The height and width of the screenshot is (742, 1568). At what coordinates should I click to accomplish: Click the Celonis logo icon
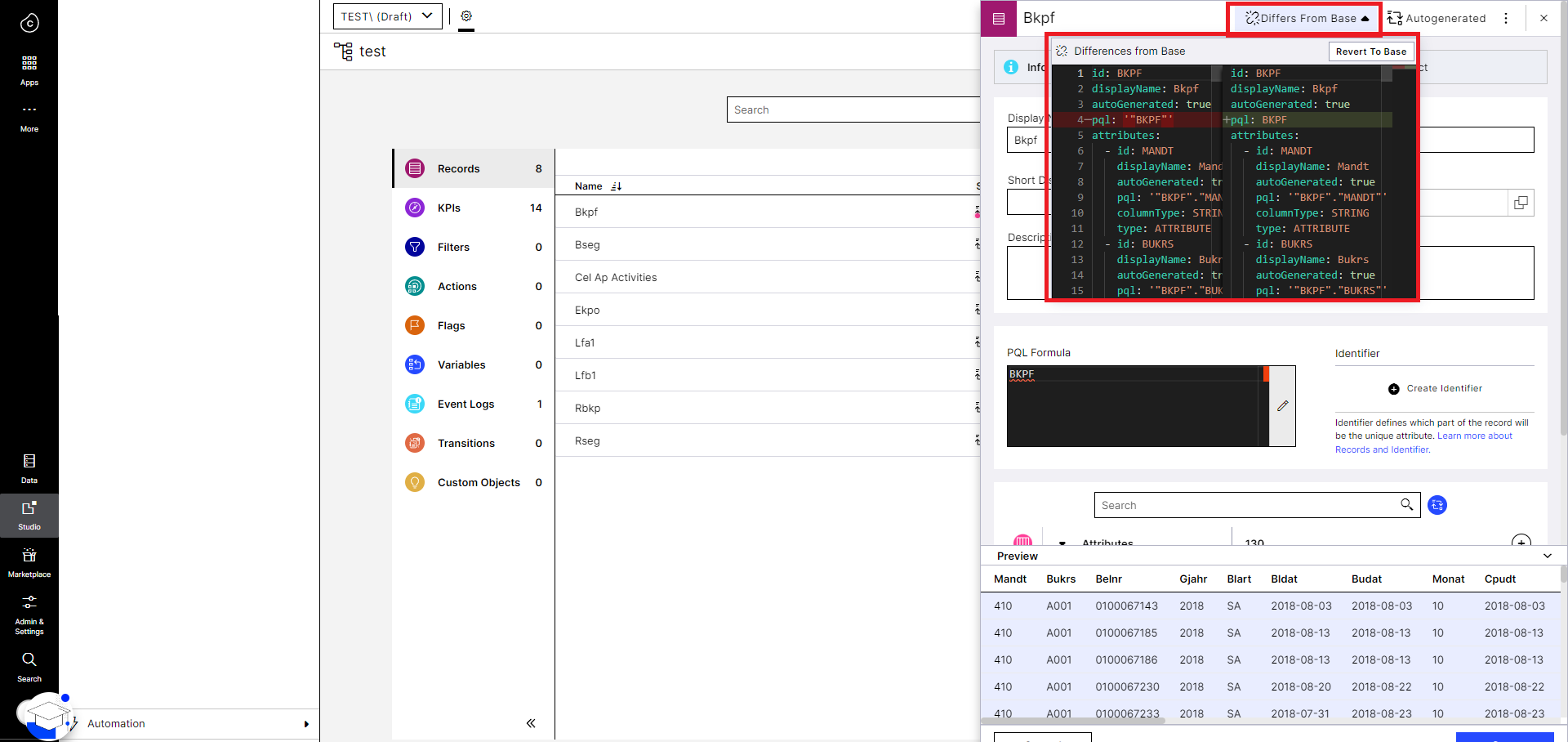(x=29, y=23)
